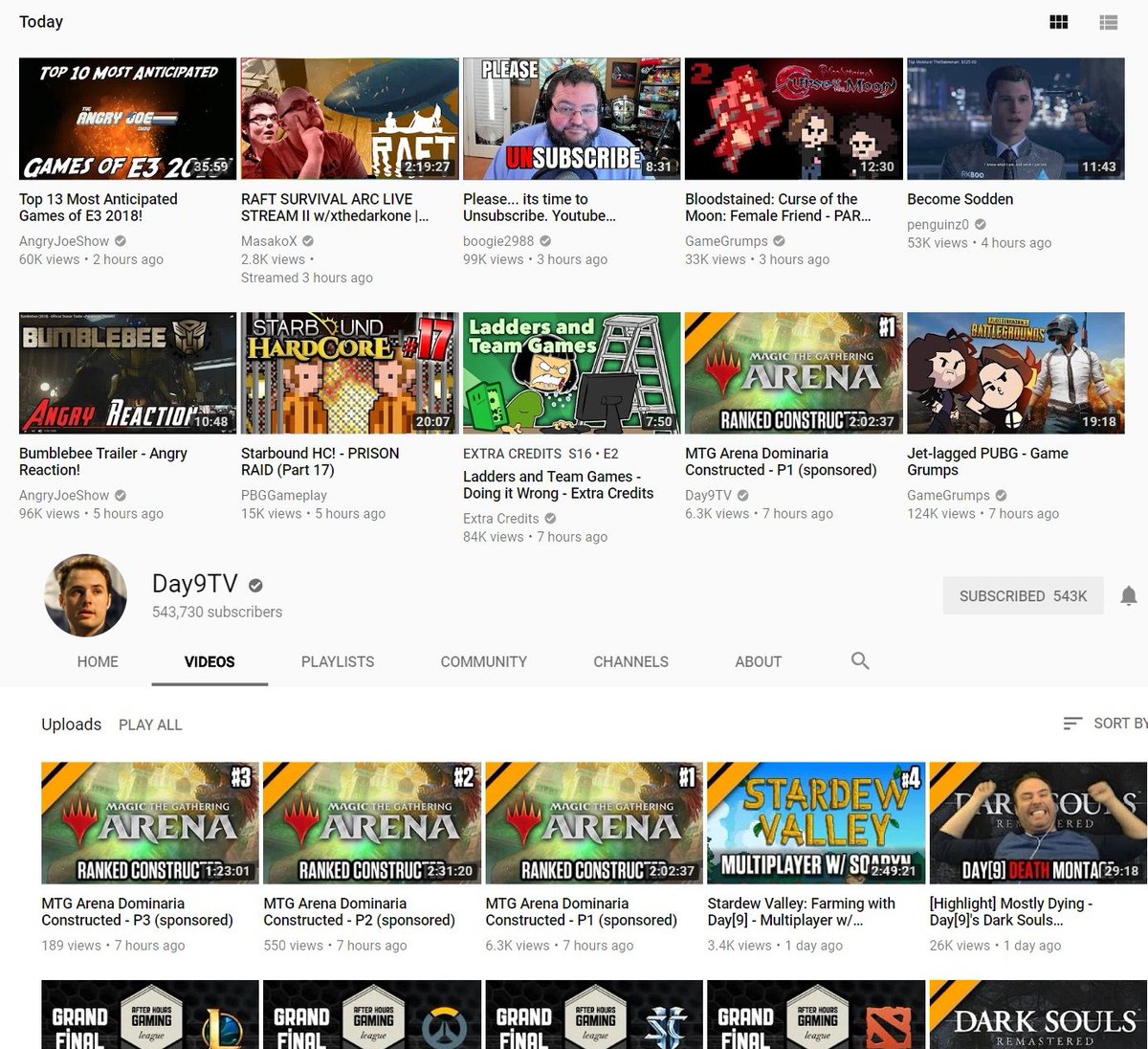Click the 'Uploads' section heading
This screenshot has height=1049, width=1148.
coord(71,725)
